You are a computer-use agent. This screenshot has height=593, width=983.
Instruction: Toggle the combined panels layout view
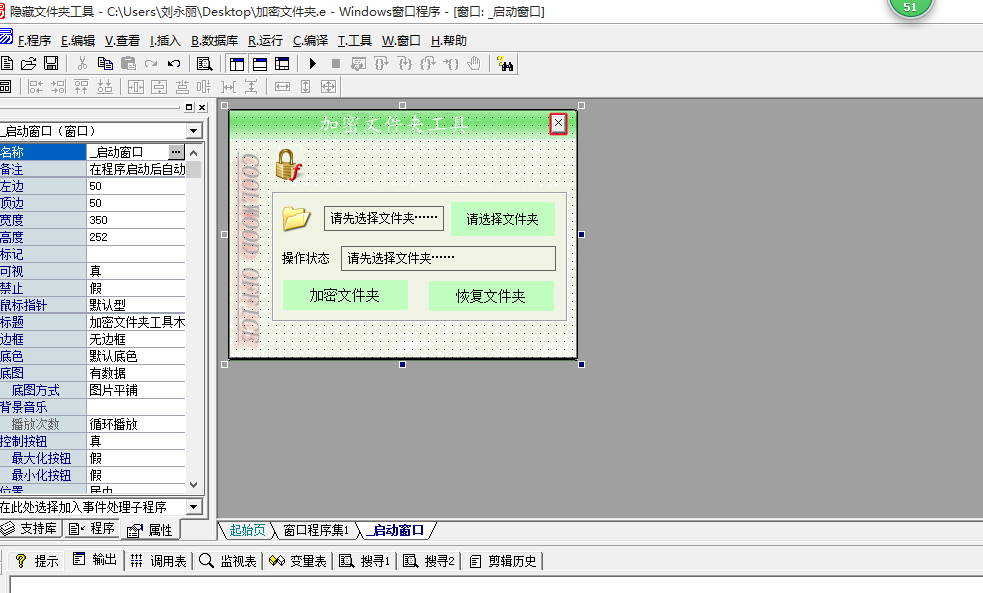coord(283,63)
